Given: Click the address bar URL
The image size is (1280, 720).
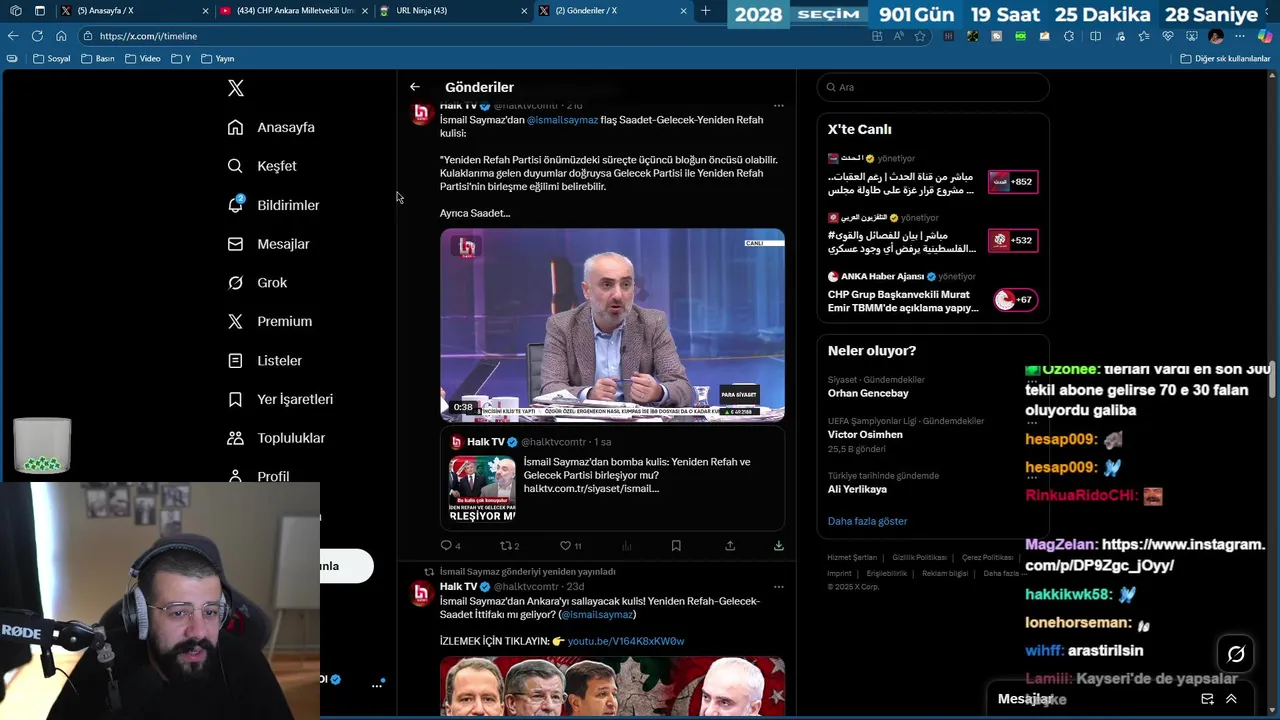Looking at the screenshot, I should [148, 36].
